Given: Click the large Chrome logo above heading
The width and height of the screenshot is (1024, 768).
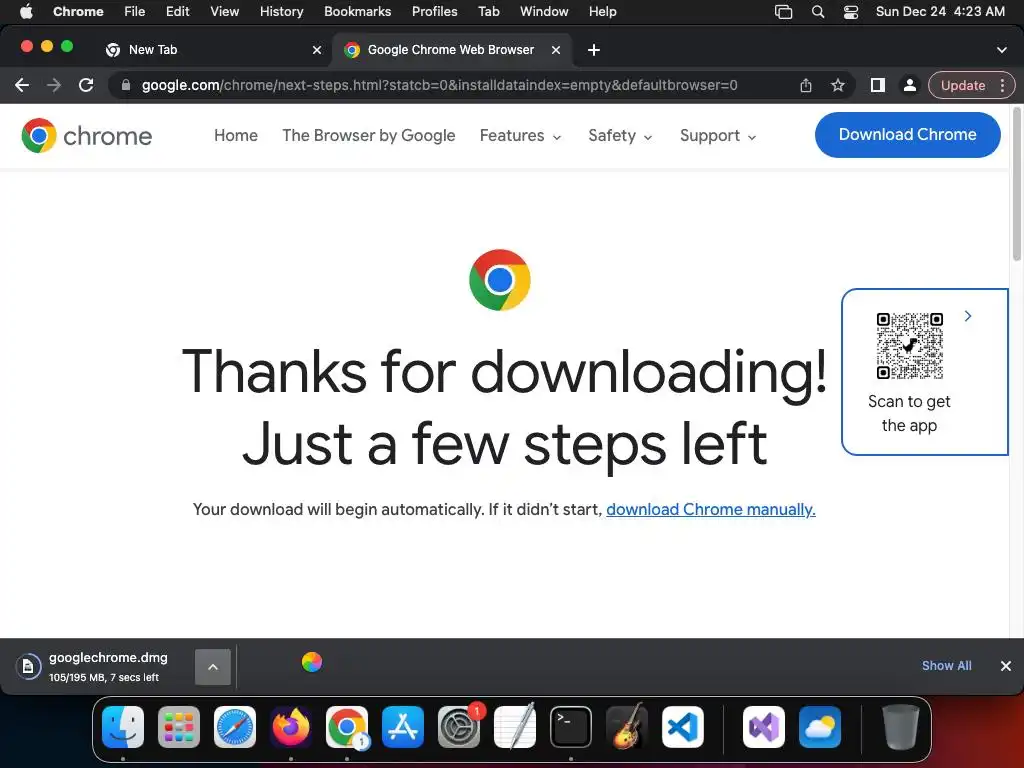Looking at the screenshot, I should (x=500, y=280).
